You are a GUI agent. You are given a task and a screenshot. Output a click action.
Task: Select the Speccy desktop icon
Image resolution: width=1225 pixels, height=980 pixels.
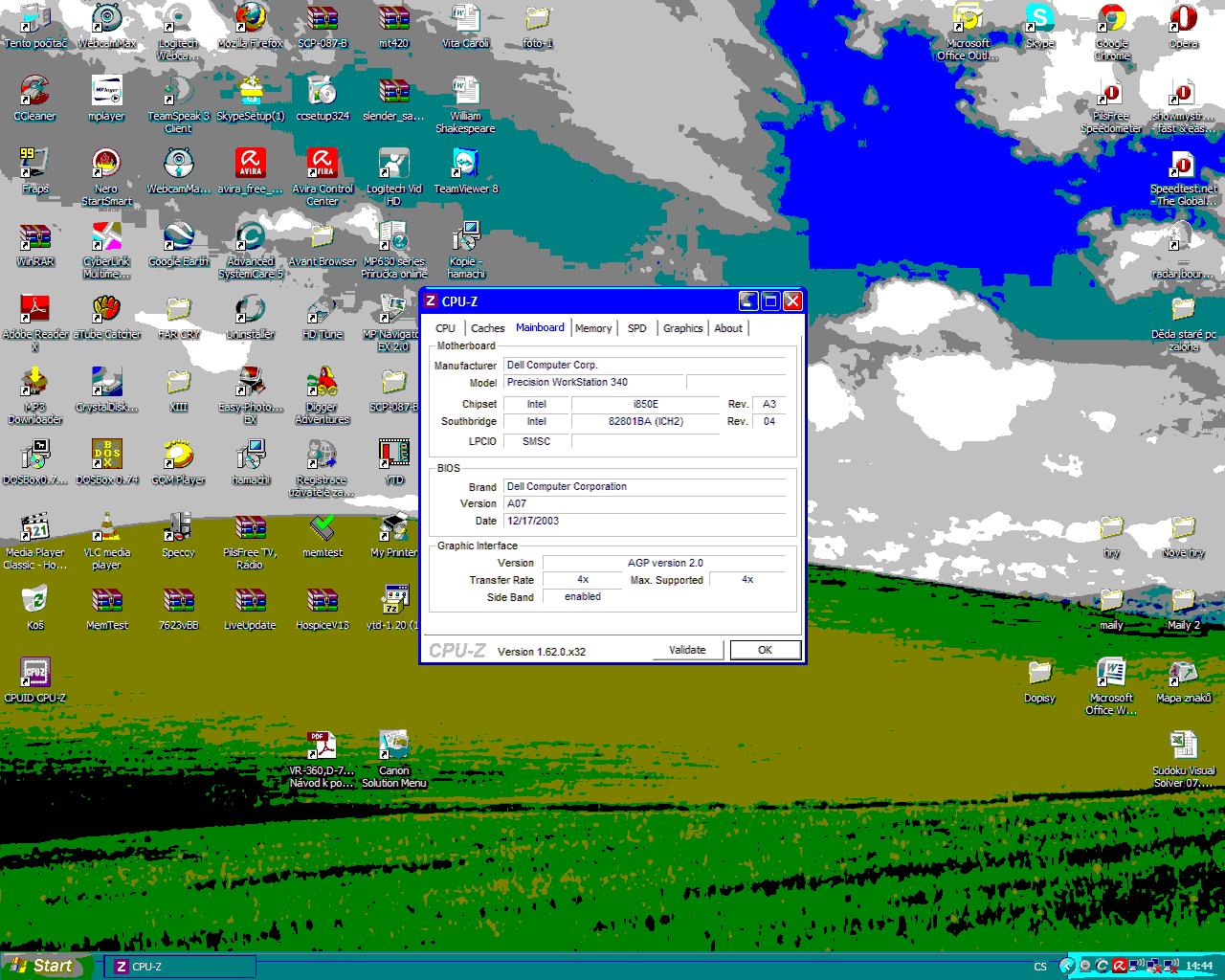178,535
